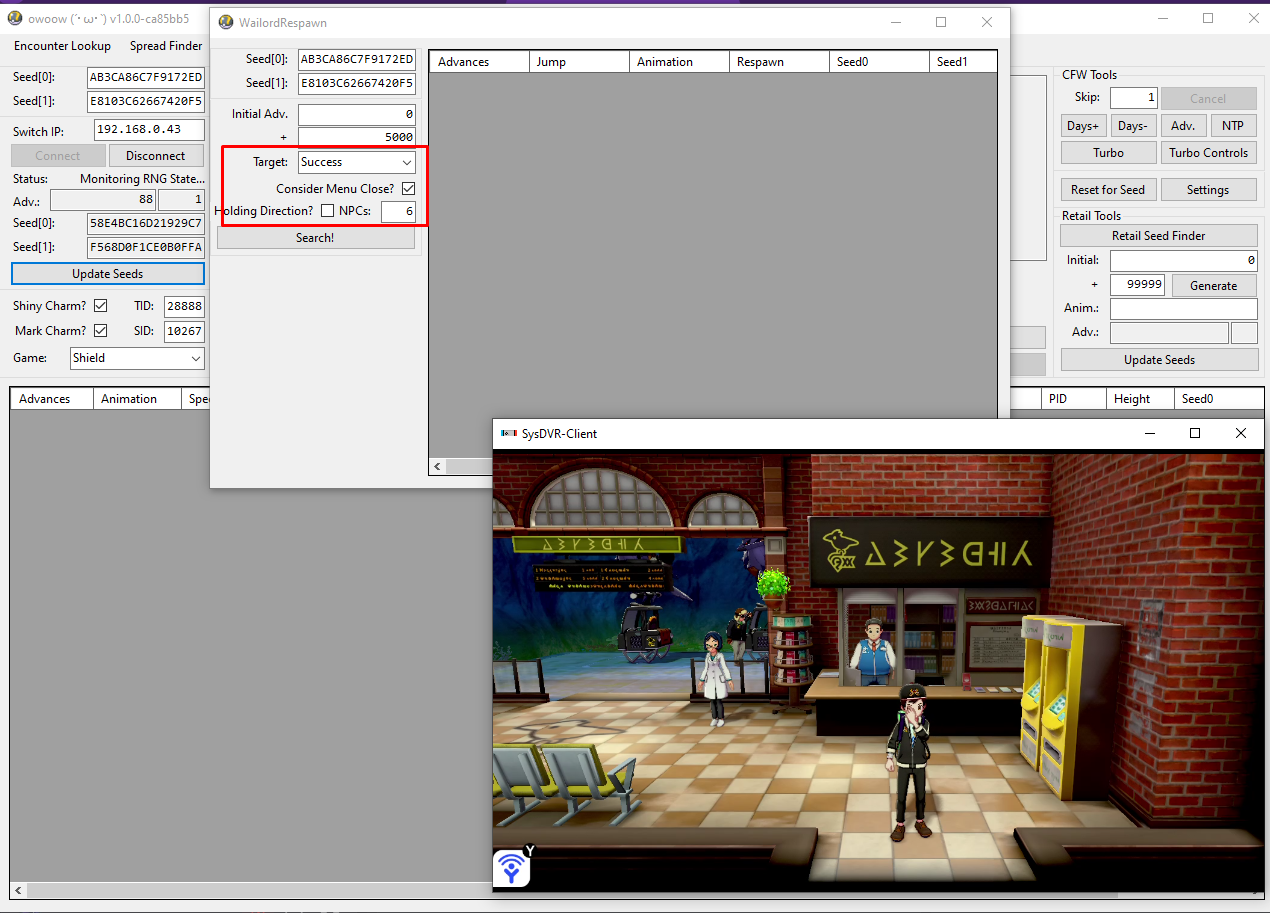The width and height of the screenshot is (1270, 913).
Task: Click left scroll arrow of owoow results table
Action: [x=18, y=890]
